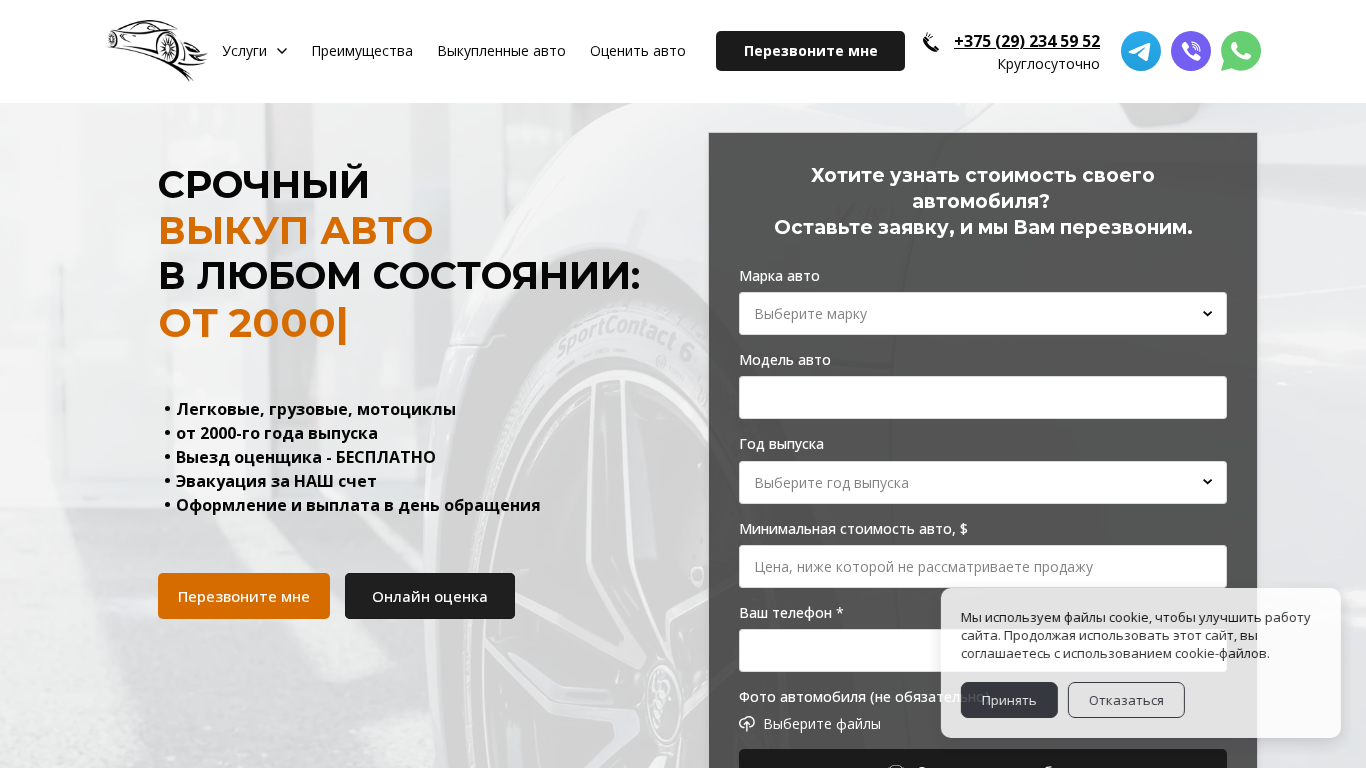The image size is (1366, 768).
Task: Open the Марка авто dropdown
Action: tap(983, 314)
